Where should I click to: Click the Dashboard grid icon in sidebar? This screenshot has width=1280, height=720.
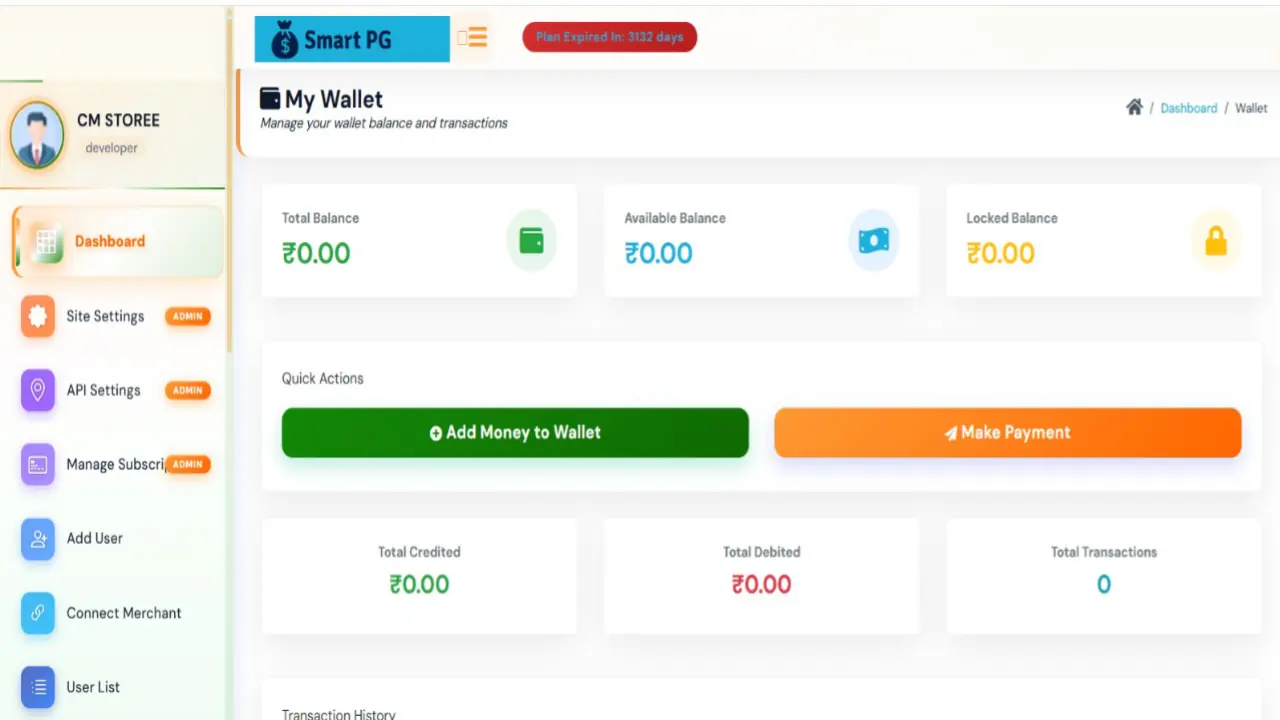click(x=44, y=242)
